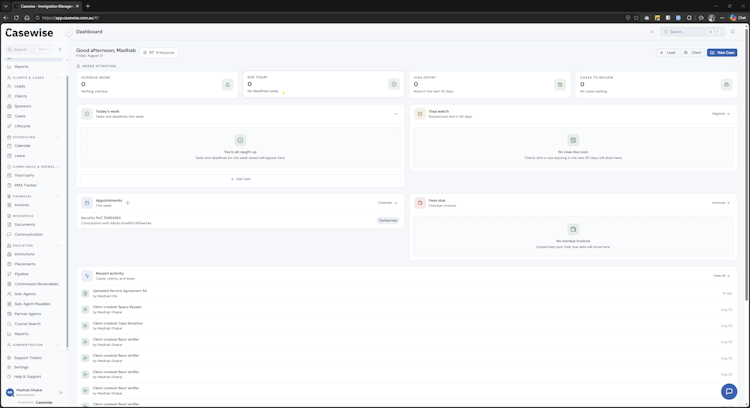
Task: Open Leave in the sidebar
Action: click(20, 156)
